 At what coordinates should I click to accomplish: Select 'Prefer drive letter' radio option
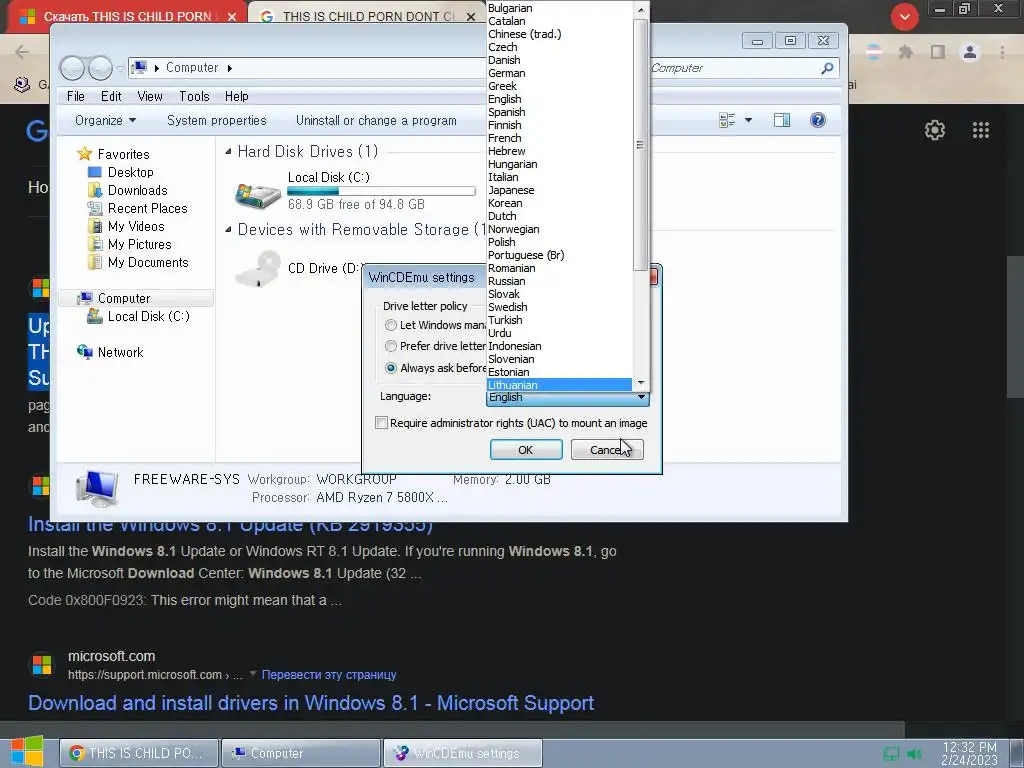(391, 346)
